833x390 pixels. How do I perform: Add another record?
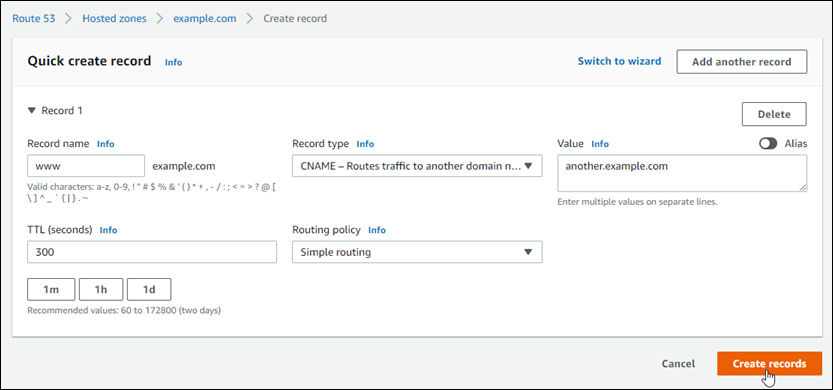pyautogui.click(x=742, y=62)
